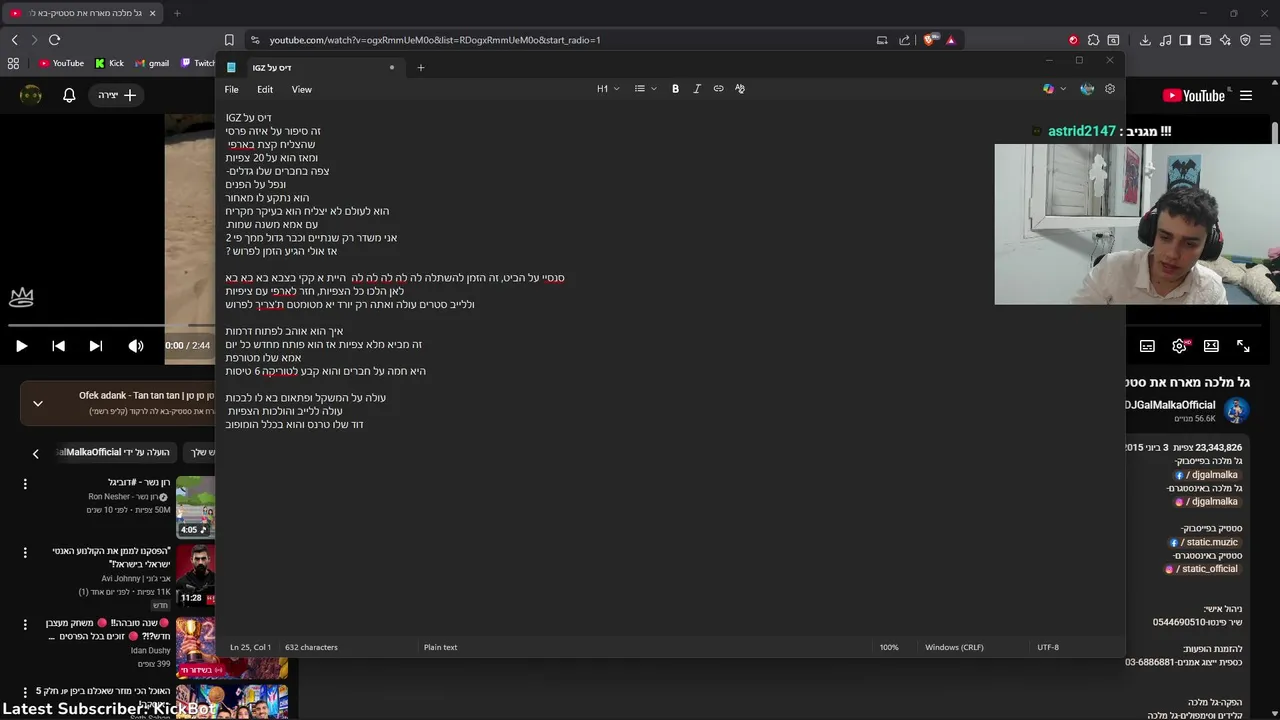1280x720 pixels.
Task: Toggle italic formatting in Notepad
Action: [x=697, y=89]
